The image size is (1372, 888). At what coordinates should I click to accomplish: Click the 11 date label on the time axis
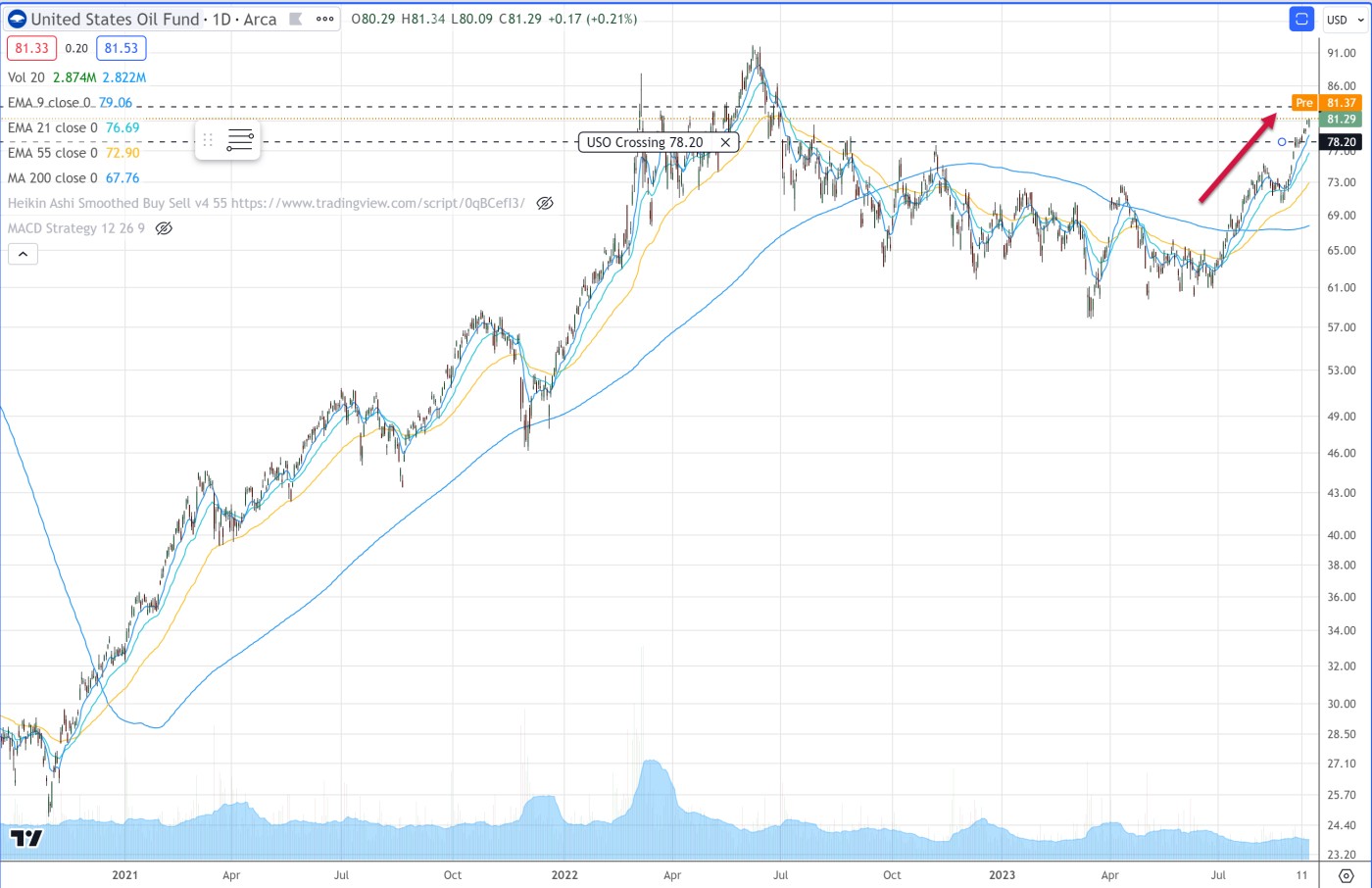(1301, 875)
